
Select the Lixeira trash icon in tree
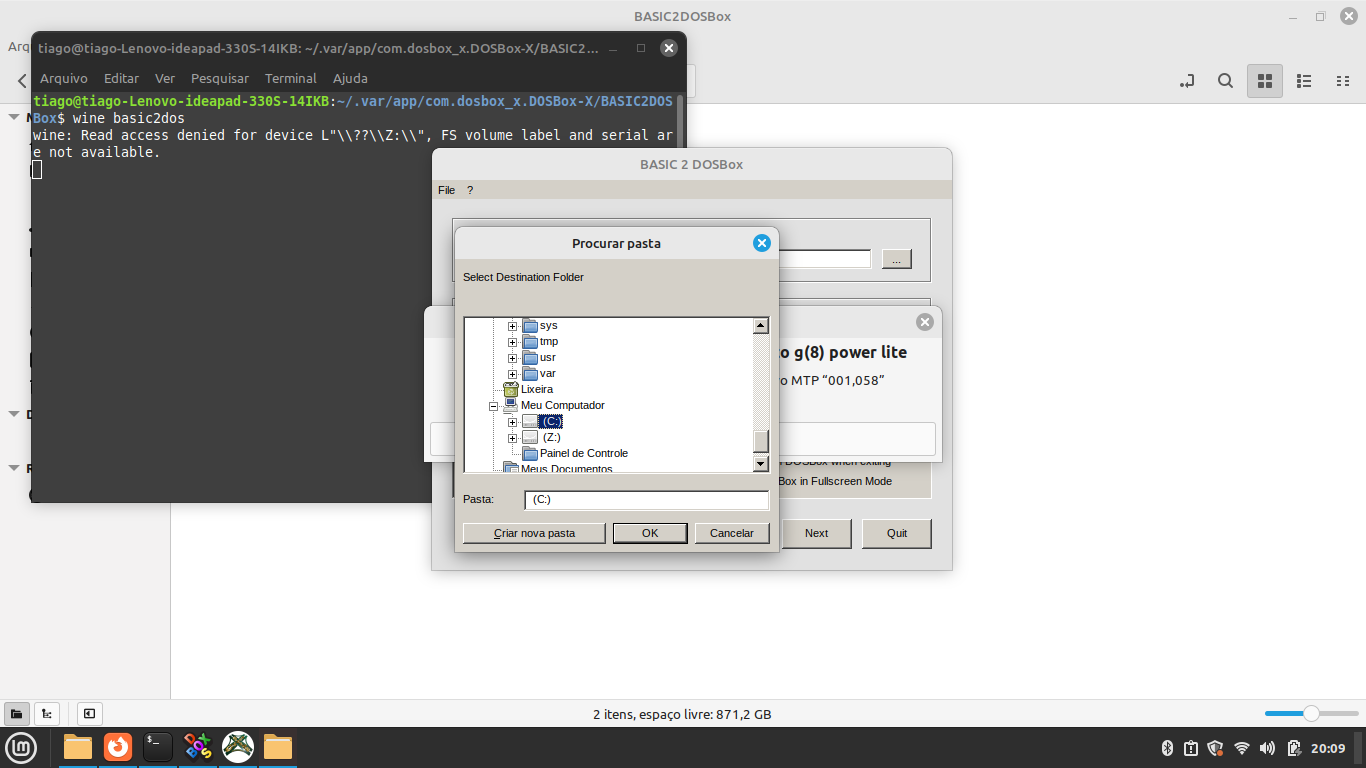coord(511,389)
